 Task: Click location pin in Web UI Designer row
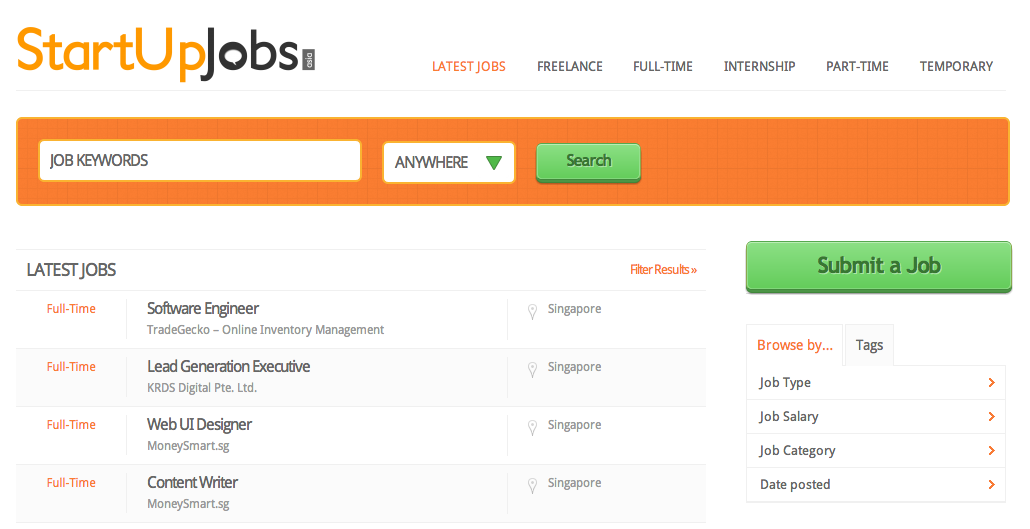pos(533,427)
